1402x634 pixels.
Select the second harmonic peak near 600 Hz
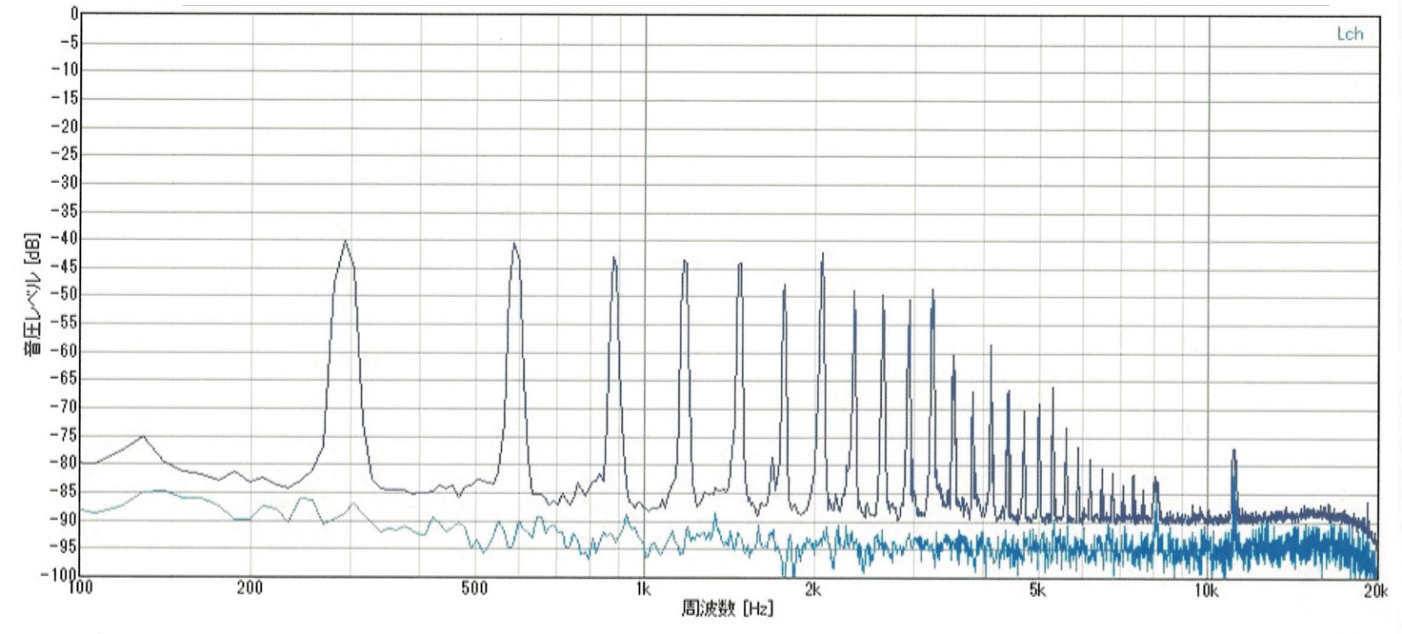click(x=515, y=246)
